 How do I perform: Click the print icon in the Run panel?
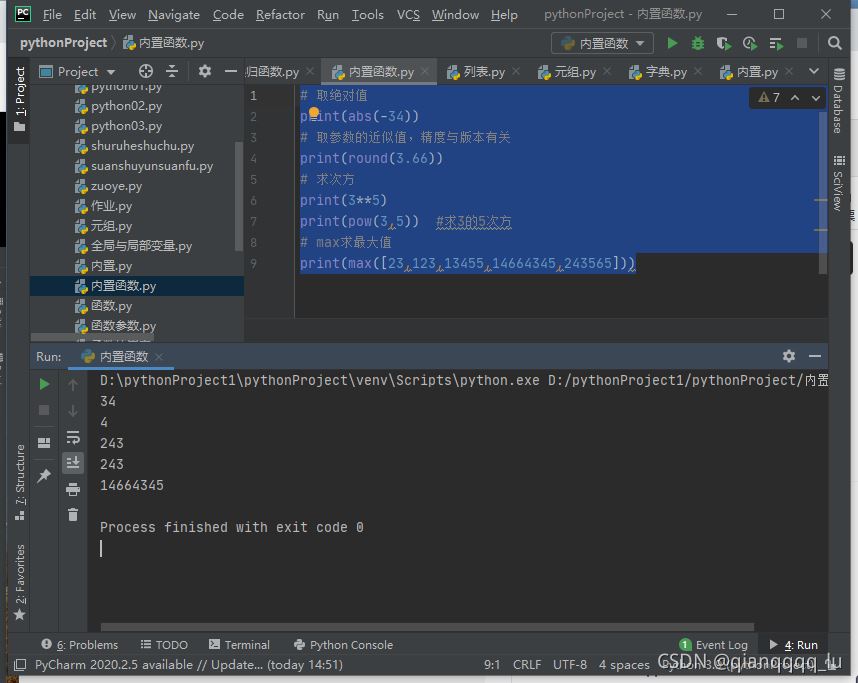point(73,489)
